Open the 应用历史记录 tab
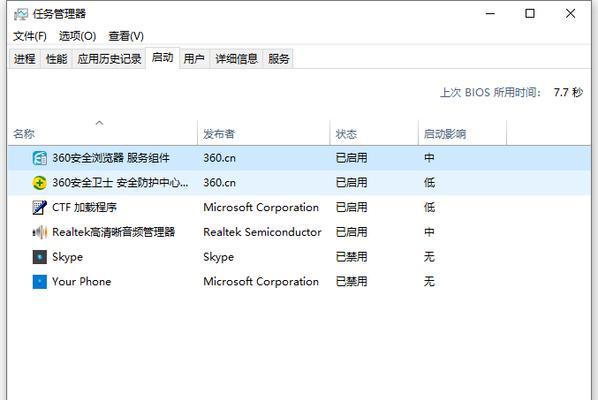598x400 pixels. pyautogui.click(x=109, y=59)
